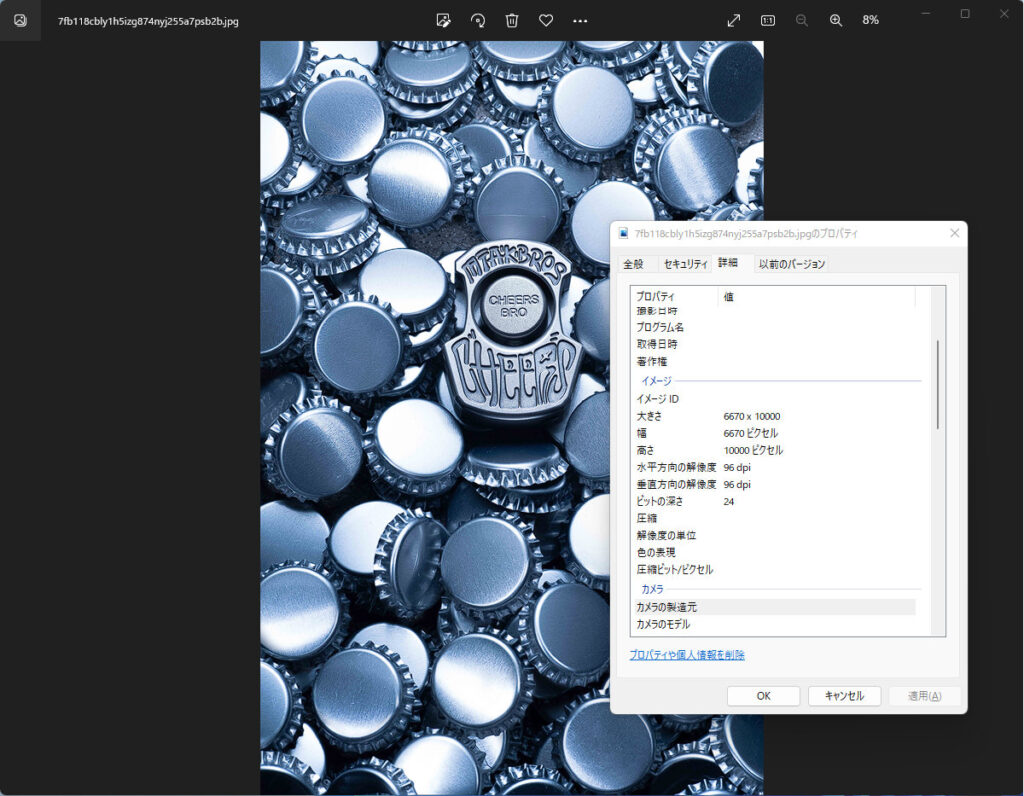1024x796 pixels.
Task: Open the three-dot more options menu
Action: (580, 21)
